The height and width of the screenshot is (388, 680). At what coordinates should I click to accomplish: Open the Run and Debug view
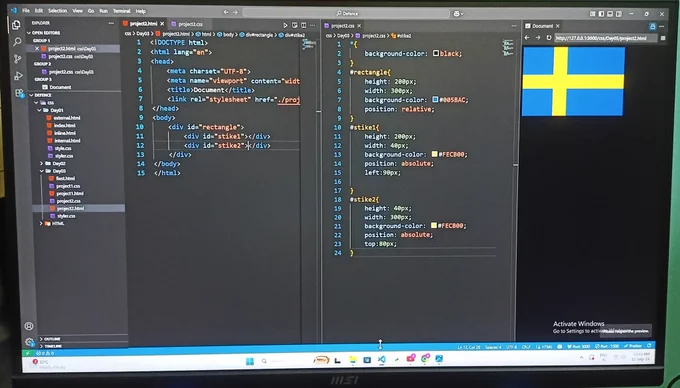coord(19,76)
